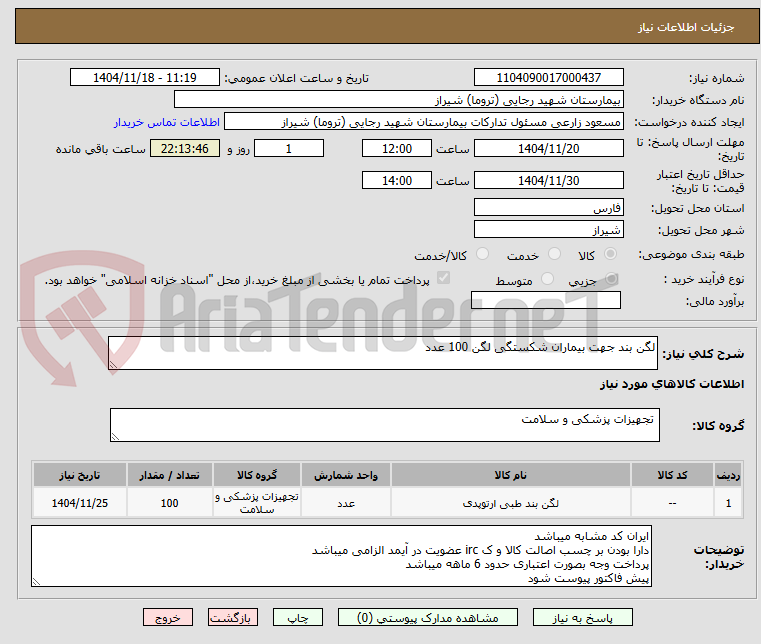Screen dimensions: 761x644
Task: Click the ردیف column header
Action: point(728,475)
